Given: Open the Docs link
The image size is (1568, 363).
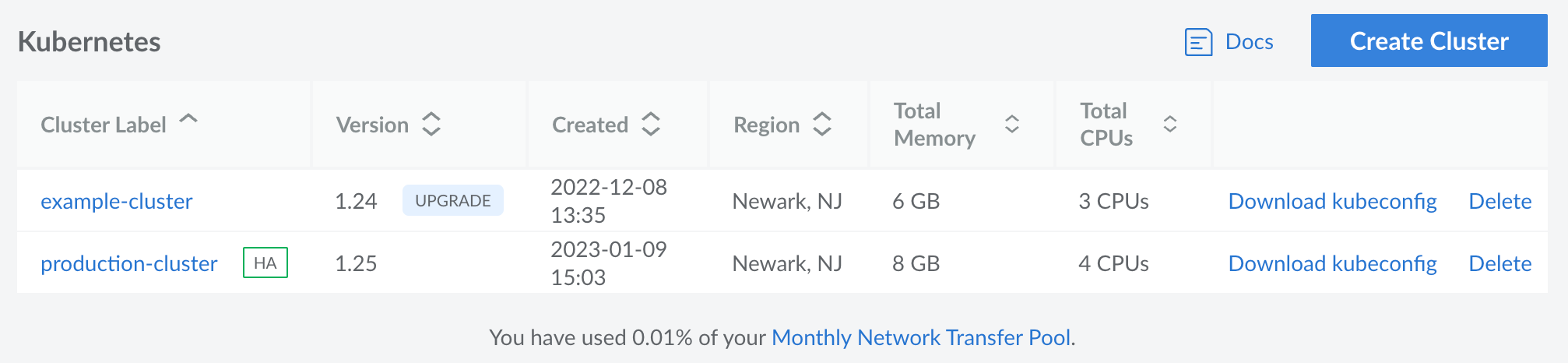Looking at the screenshot, I should (1249, 41).
